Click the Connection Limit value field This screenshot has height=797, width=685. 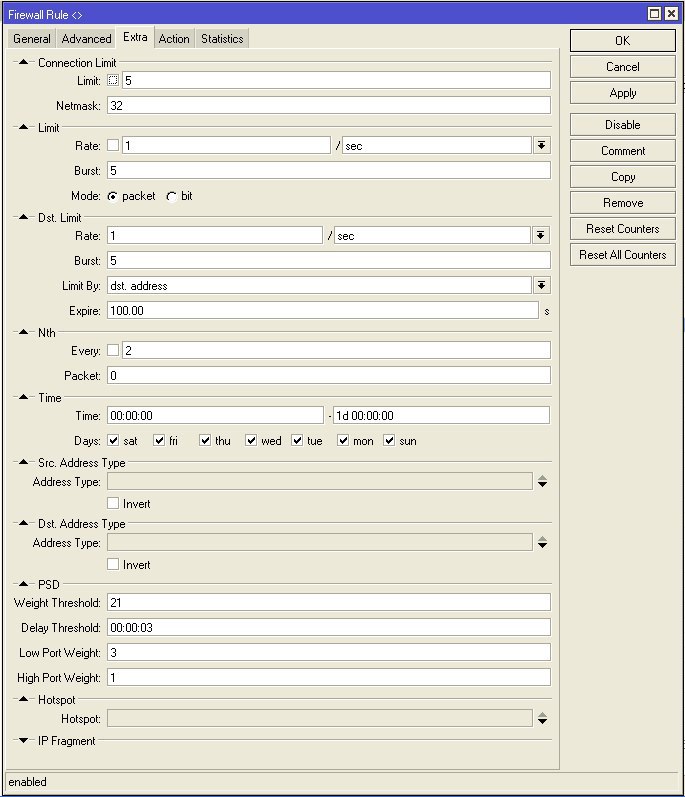pyautogui.click(x=336, y=80)
